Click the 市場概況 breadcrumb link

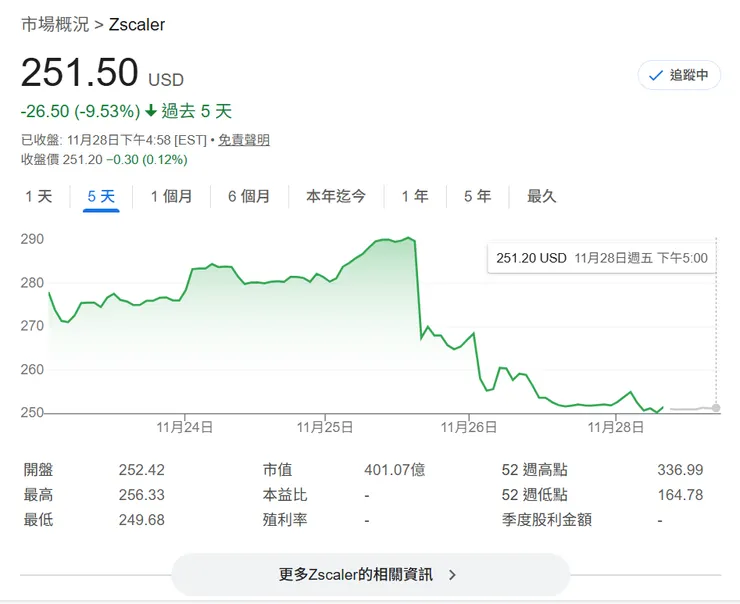pyautogui.click(x=55, y=25)
